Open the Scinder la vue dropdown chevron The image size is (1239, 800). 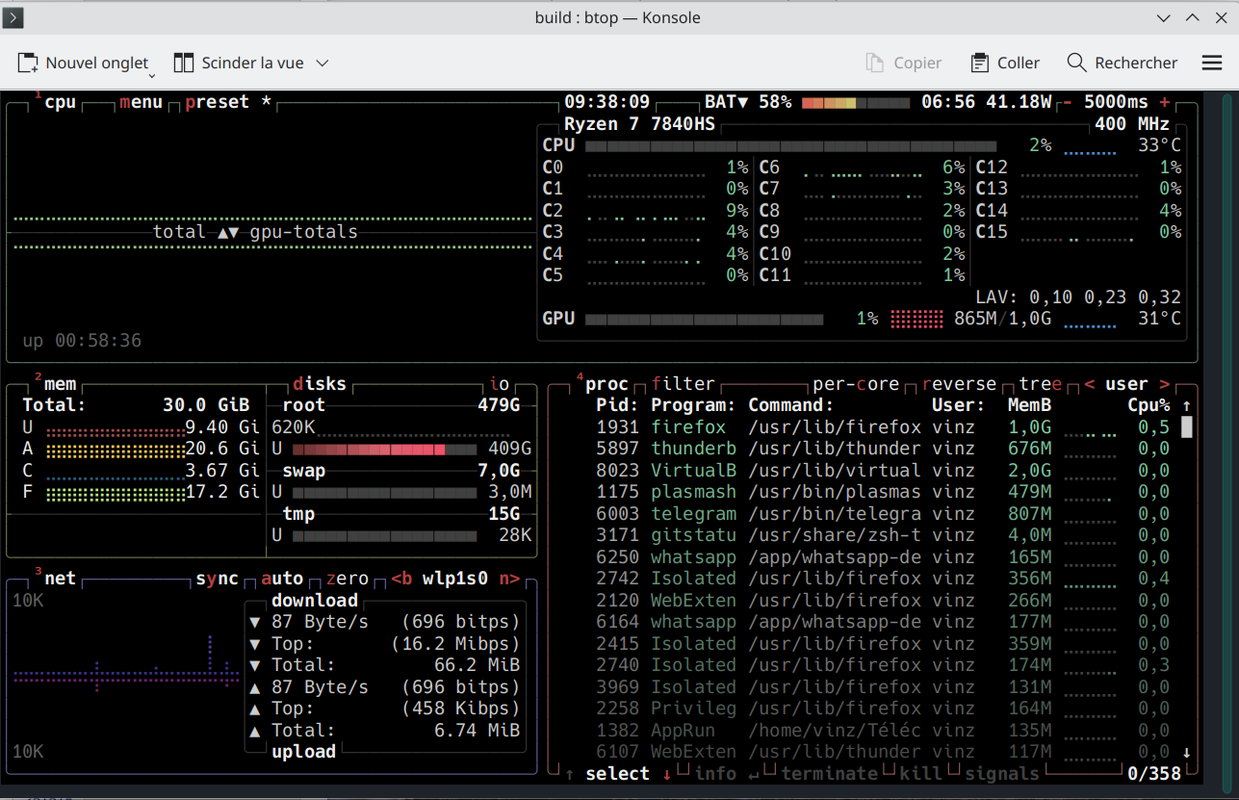tap(322, 63)
